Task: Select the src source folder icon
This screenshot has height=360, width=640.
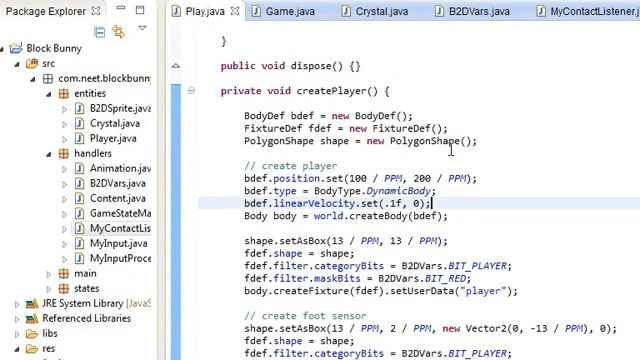Action: click(32, 63)
